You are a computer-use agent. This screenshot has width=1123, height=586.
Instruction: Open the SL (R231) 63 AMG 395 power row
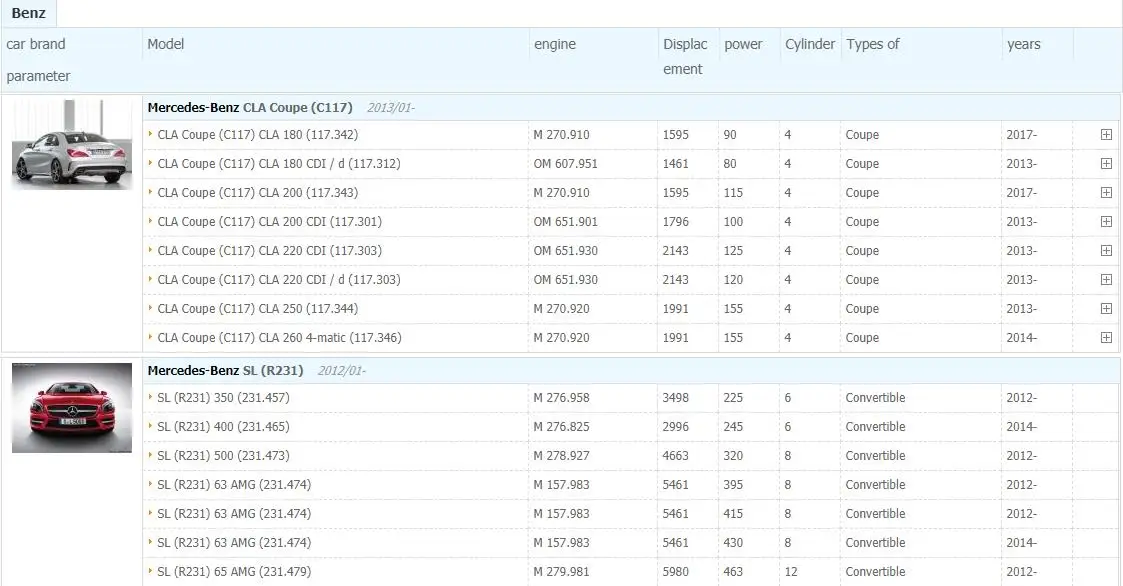click(233, 484)
